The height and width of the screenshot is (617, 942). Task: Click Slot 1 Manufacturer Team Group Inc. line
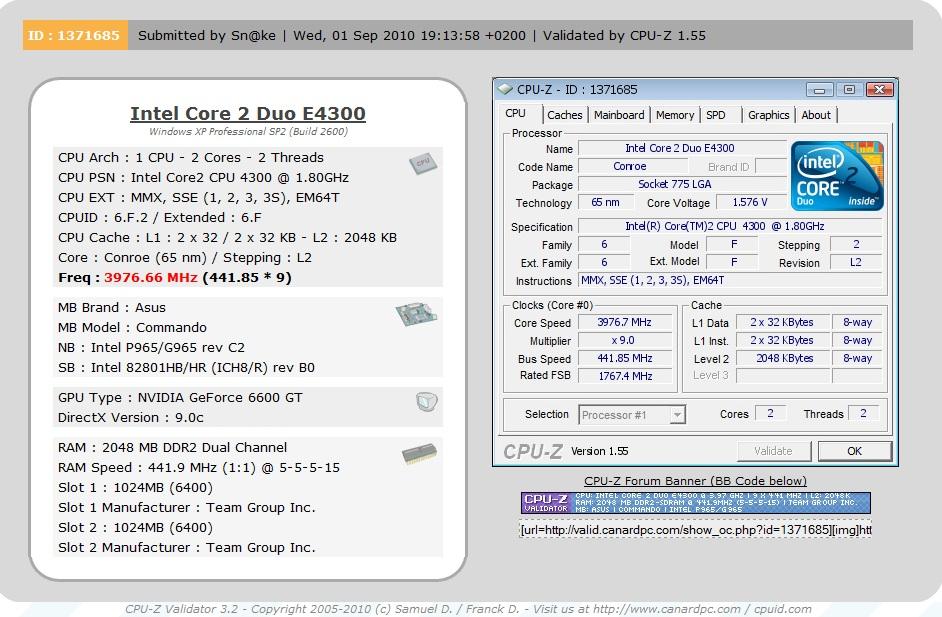(187, 508)
